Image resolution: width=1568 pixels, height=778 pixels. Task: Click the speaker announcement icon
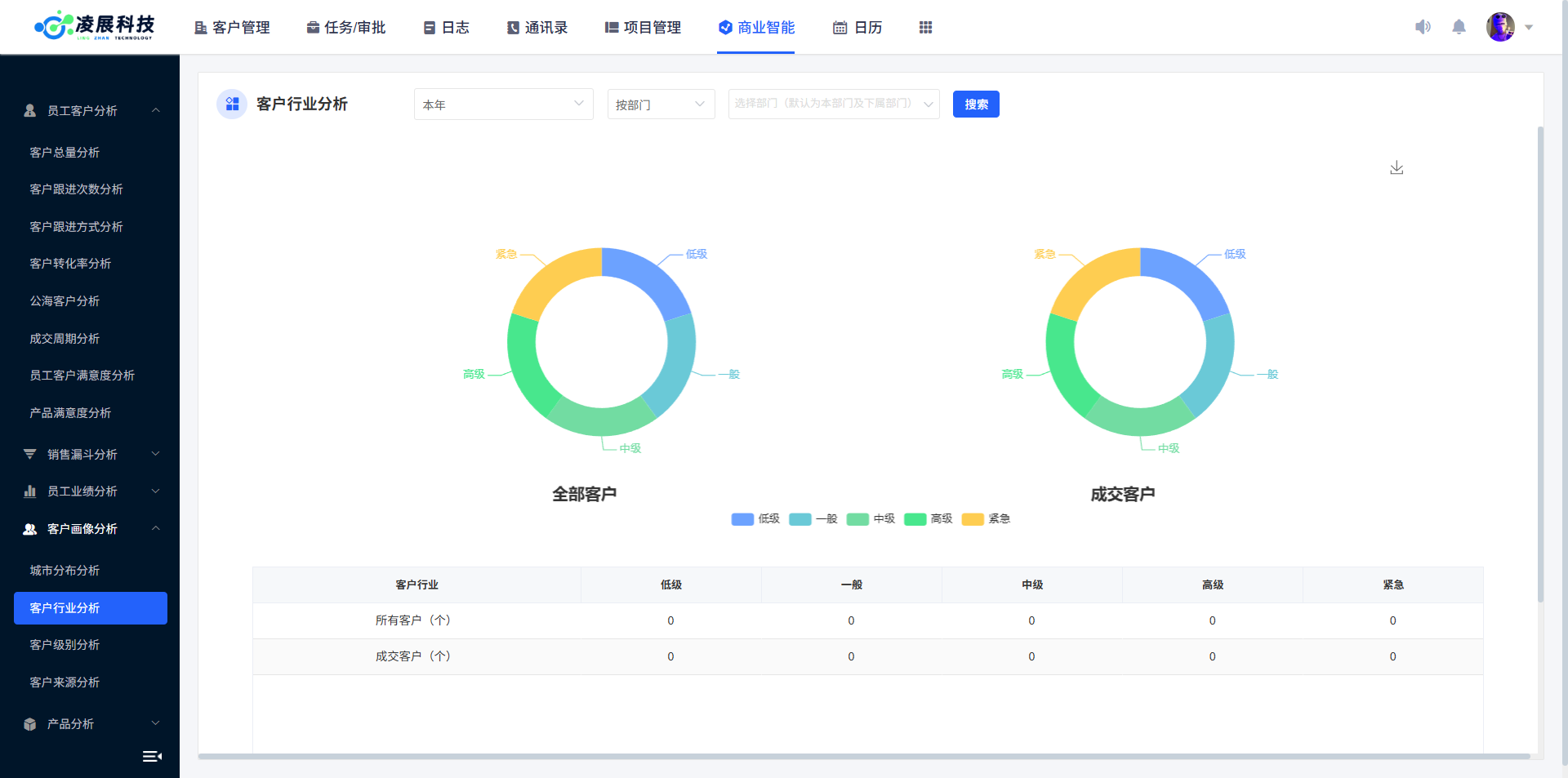tap(1423, 27)
